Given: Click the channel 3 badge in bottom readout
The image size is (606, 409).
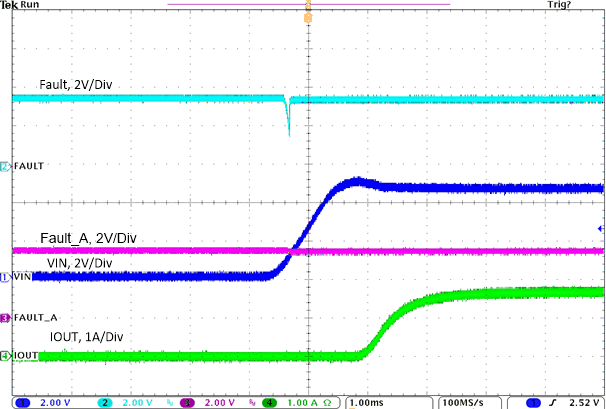Looking at the screenshot, I should point(186,402).
